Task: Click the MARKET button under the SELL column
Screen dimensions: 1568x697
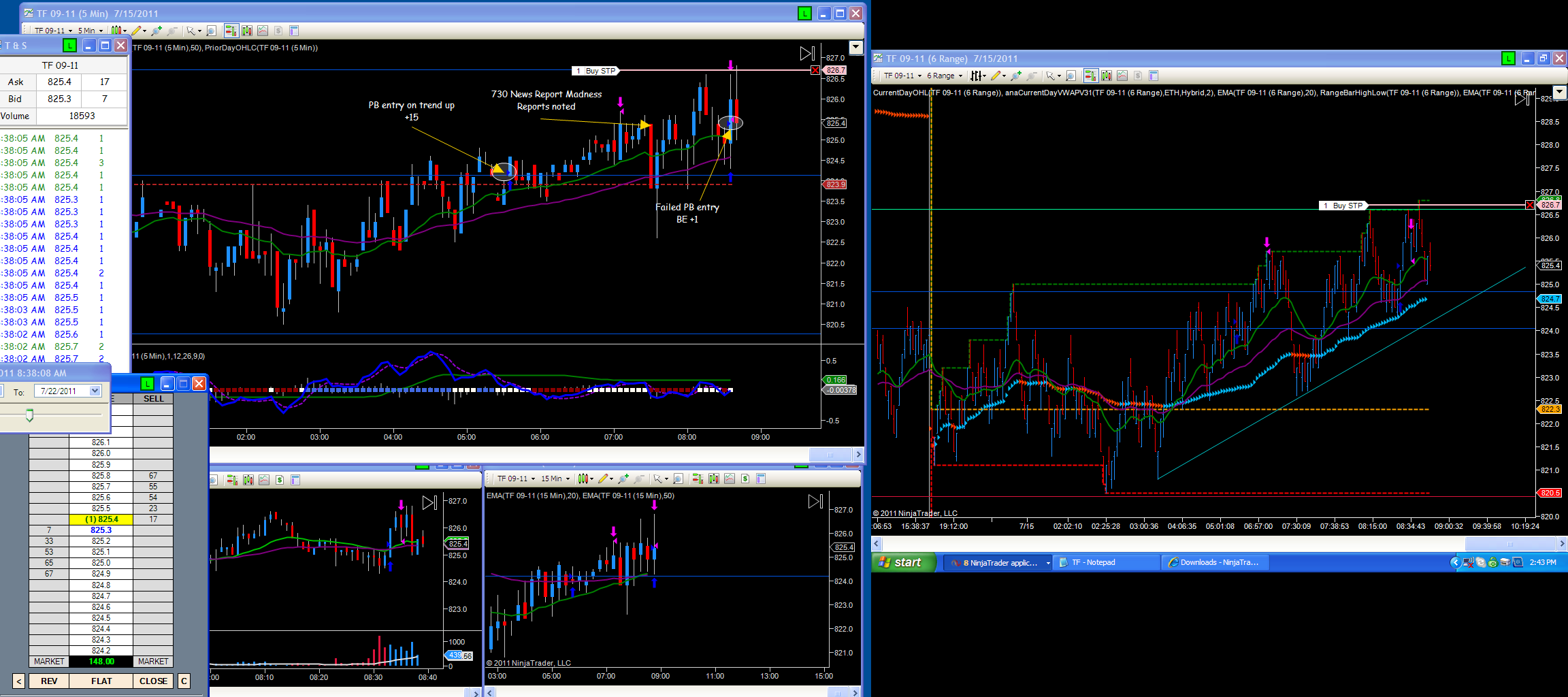Action: coord(153,661)
